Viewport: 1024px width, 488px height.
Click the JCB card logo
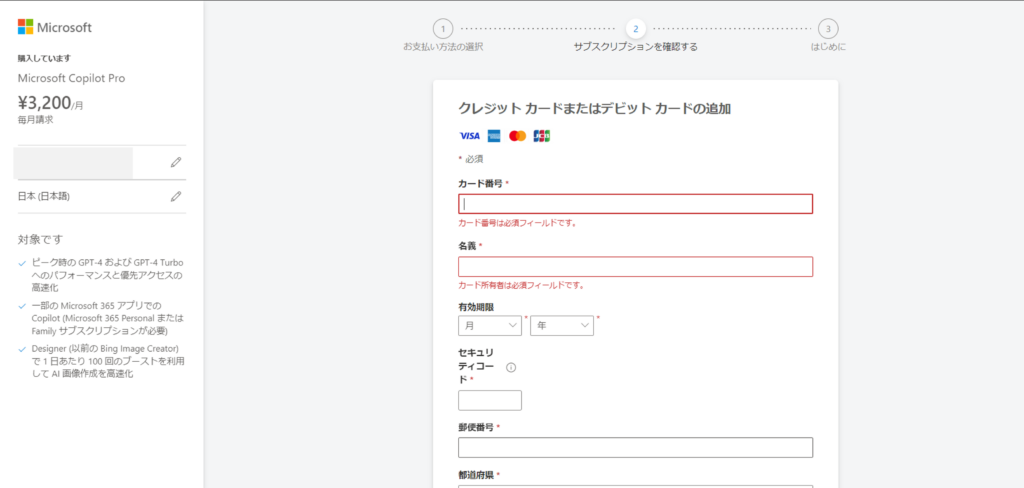[x=541, y=136]
